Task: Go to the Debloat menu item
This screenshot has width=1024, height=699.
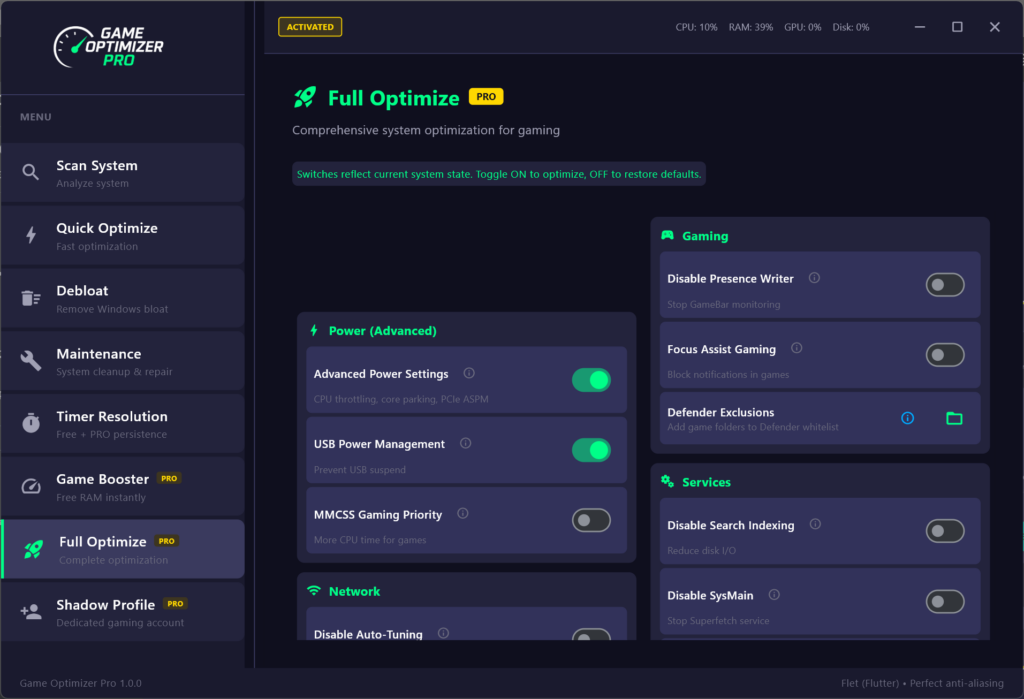Action: pyautogui.click(x=123, y=298)
